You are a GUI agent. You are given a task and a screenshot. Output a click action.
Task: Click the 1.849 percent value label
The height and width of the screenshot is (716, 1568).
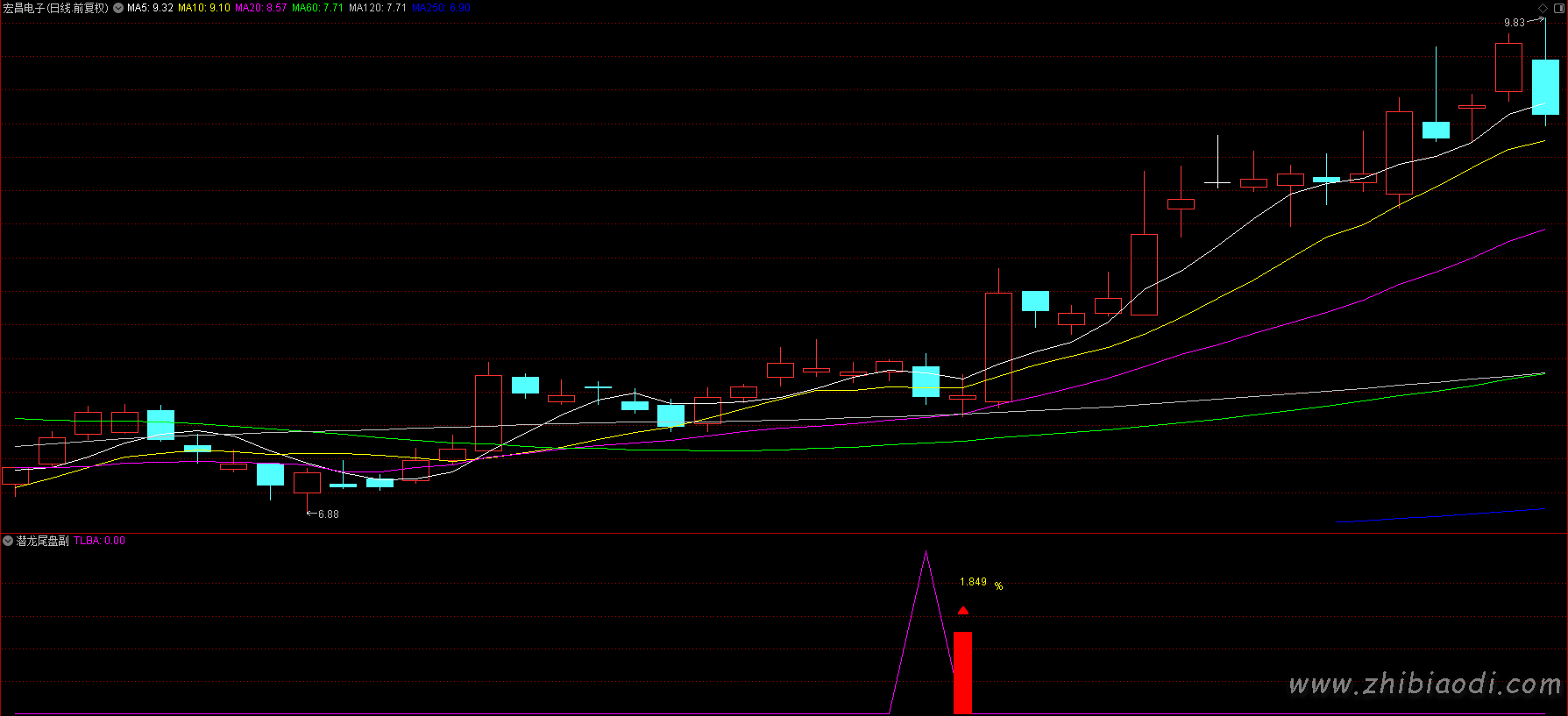point(973,582)
